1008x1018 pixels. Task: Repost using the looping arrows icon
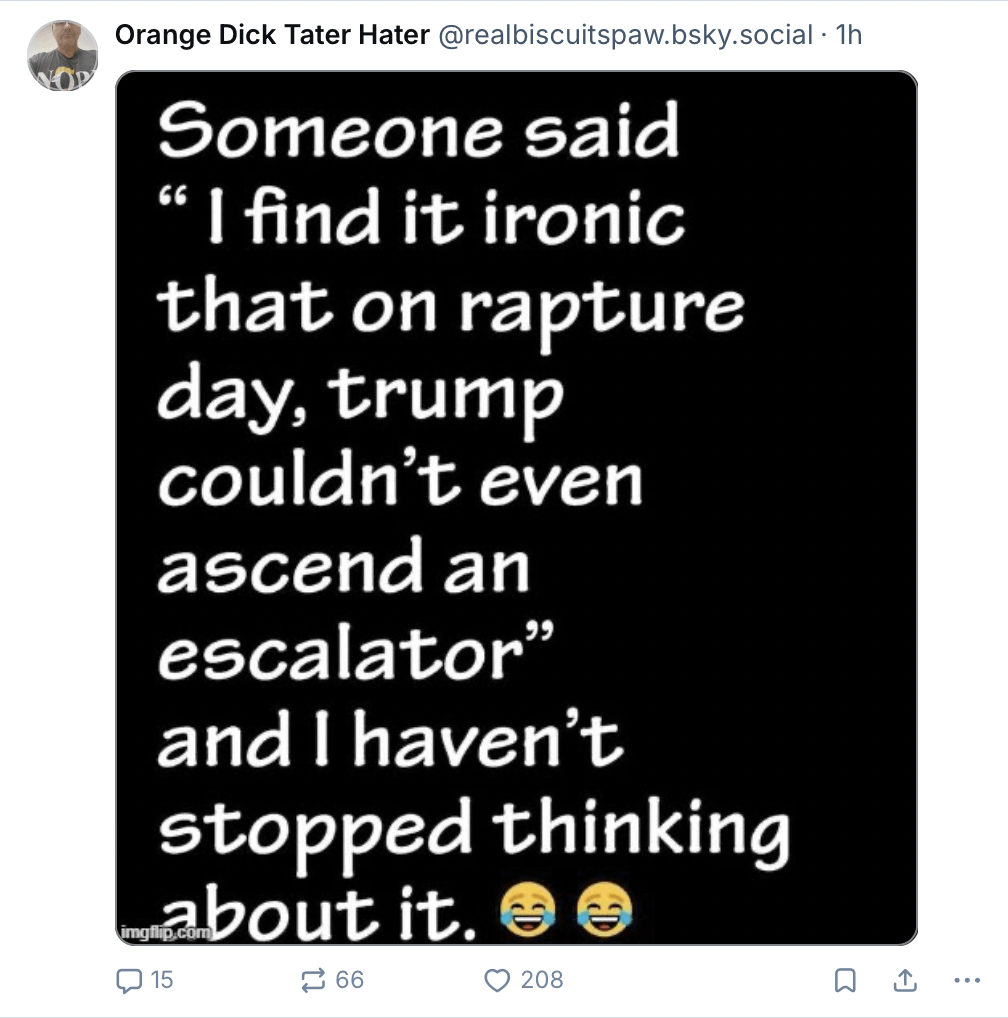[x=313, y=980]
